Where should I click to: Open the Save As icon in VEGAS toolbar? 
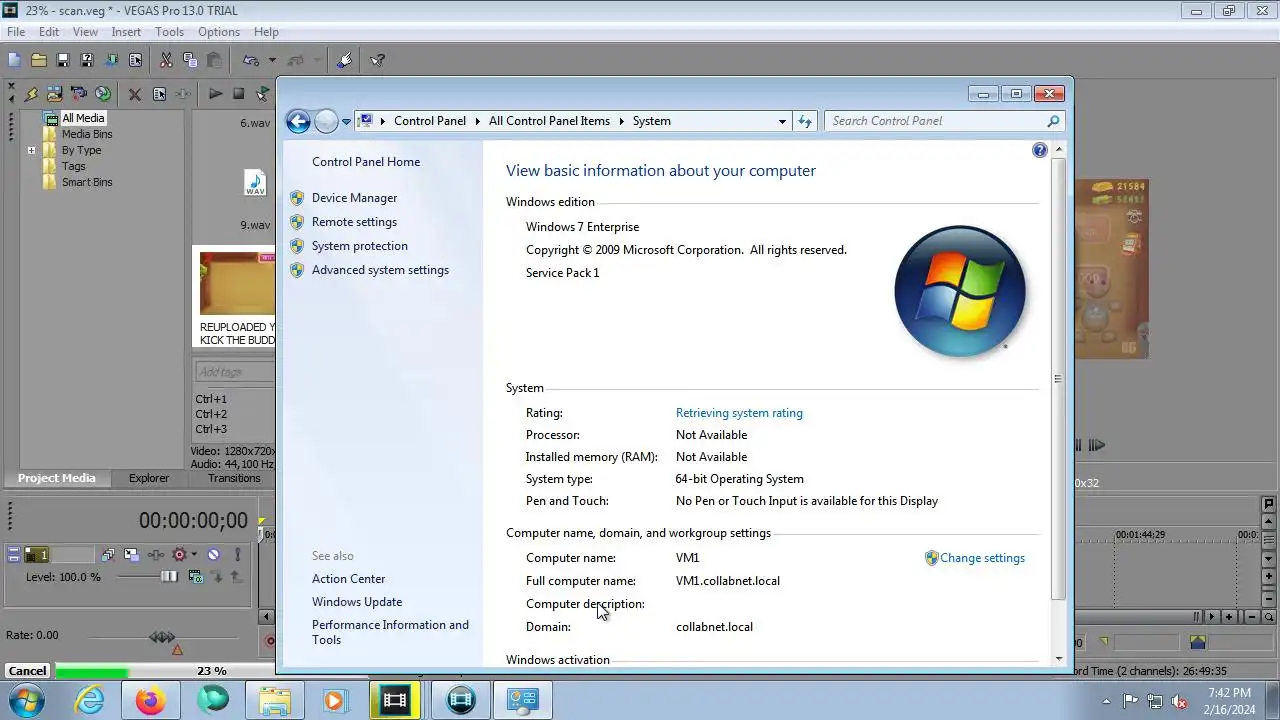click(x=87, y=60)
